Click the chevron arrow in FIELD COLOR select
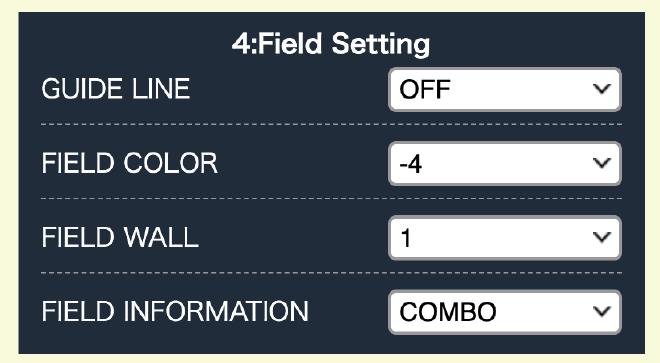 point(601,163)
